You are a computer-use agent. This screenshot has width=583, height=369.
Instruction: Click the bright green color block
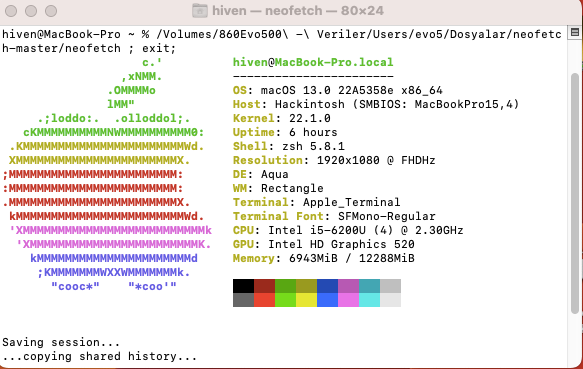[286, 300]
